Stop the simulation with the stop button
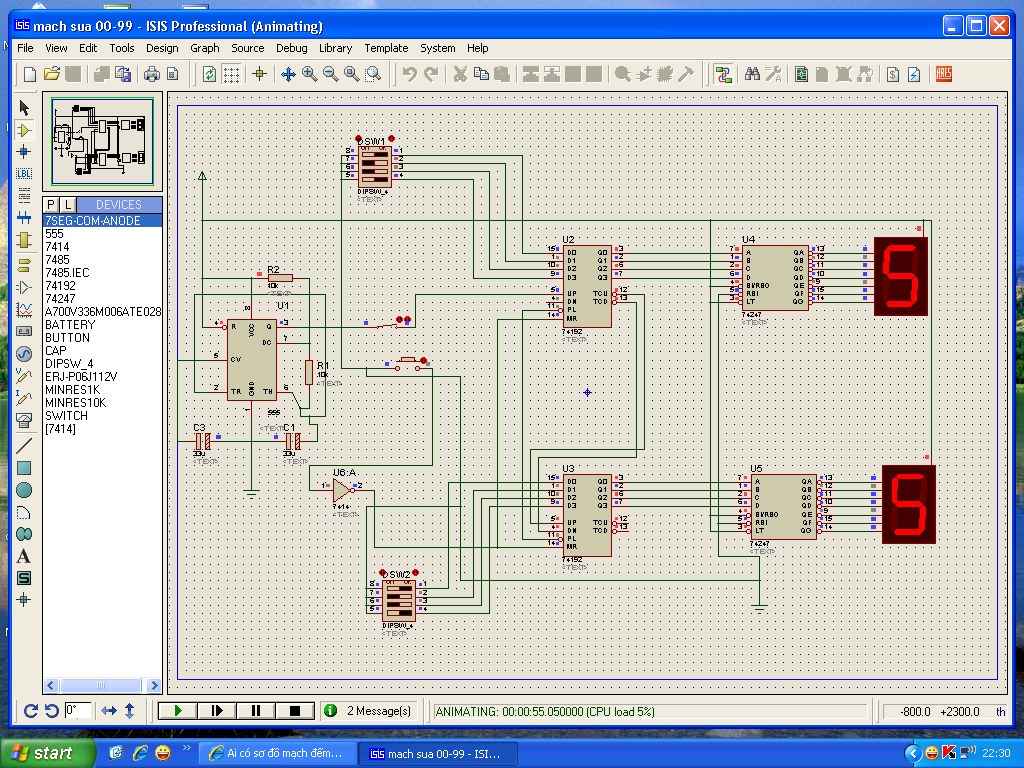The height and width of the screenshot is (768, 1024). [295, 711]
